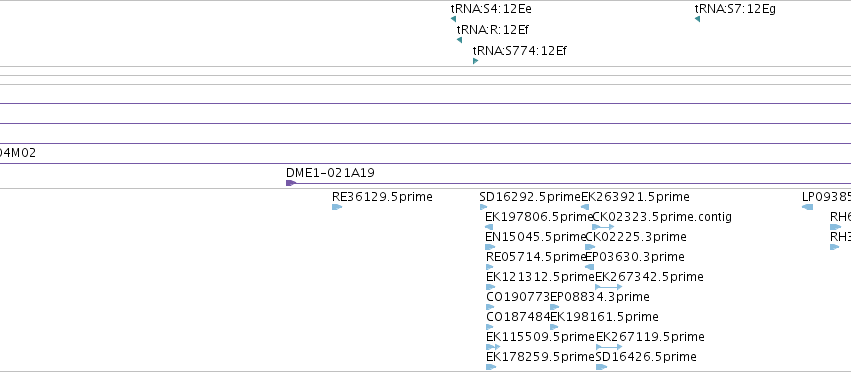Click the SD16426.5prime EST arrow

[601, 367]
